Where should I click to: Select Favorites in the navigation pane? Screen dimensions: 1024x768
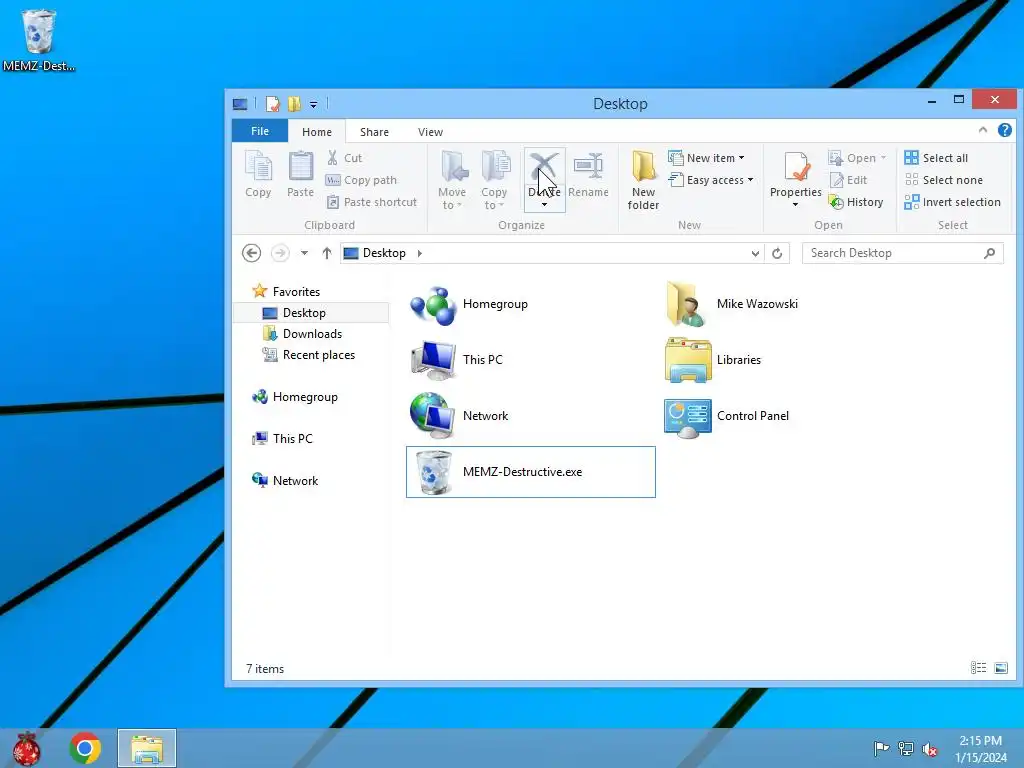coord(287,292)
